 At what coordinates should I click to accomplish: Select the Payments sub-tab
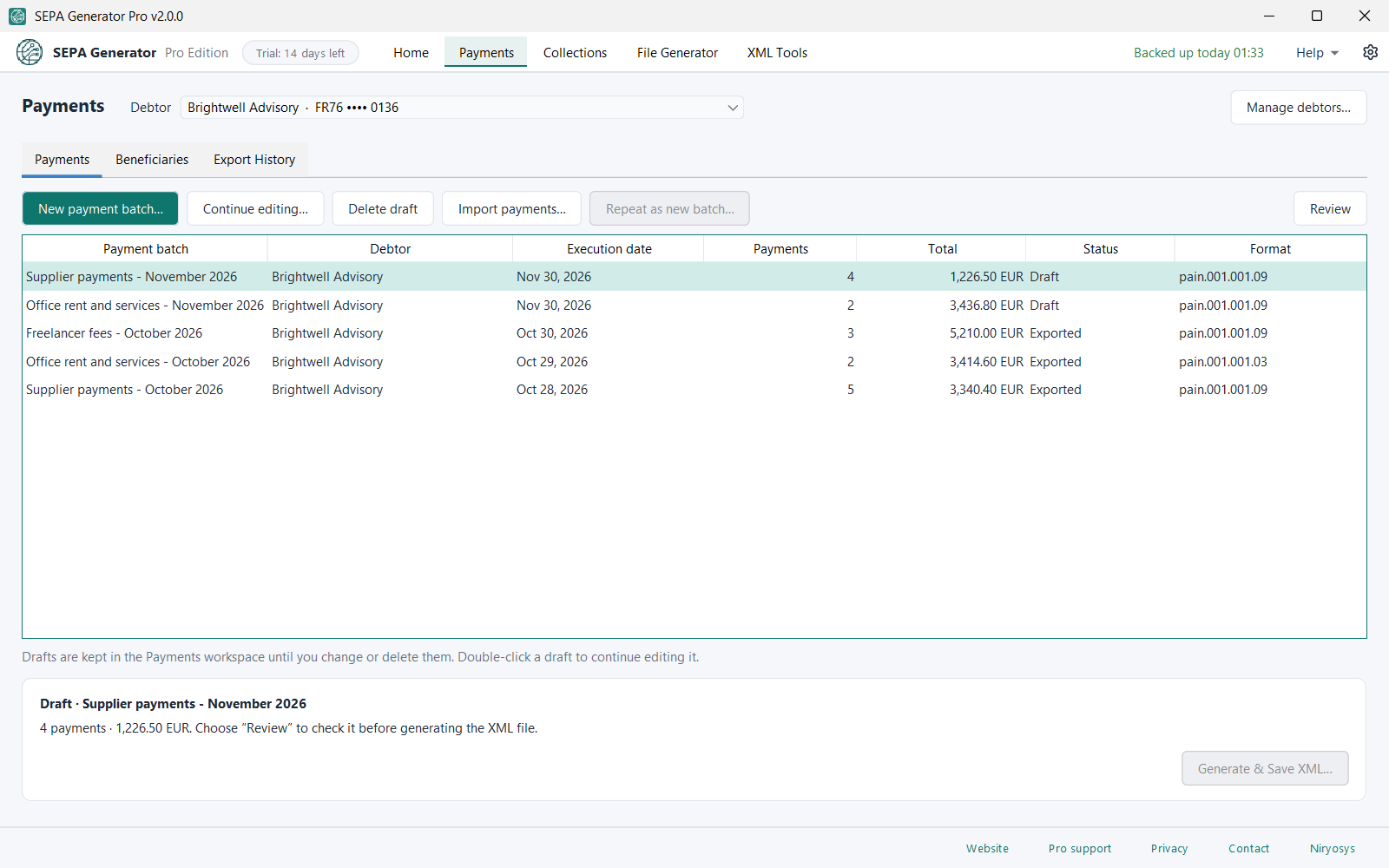[62, 160]
